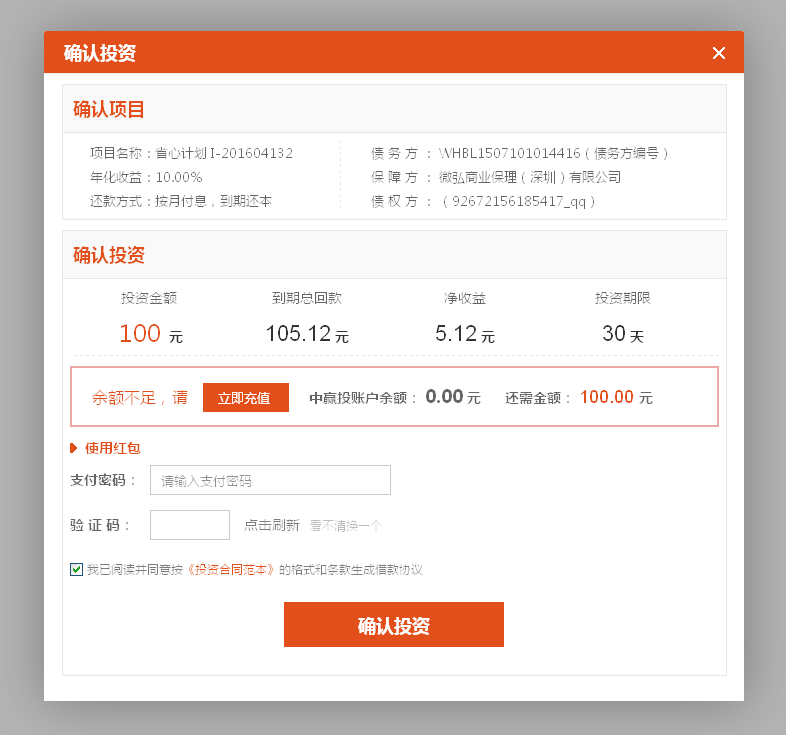Viewport: 786px width, 735px height.
Task: Click the 年化收益：10.00% text
Action: (x=146, y=177)
